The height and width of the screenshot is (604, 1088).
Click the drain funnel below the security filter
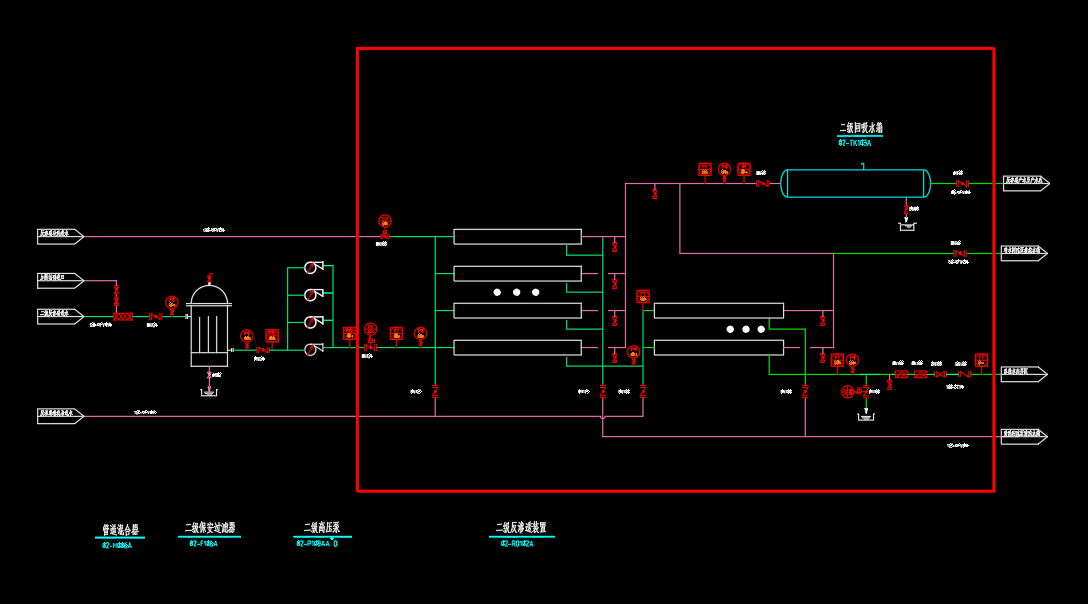(x=209, y=392)
